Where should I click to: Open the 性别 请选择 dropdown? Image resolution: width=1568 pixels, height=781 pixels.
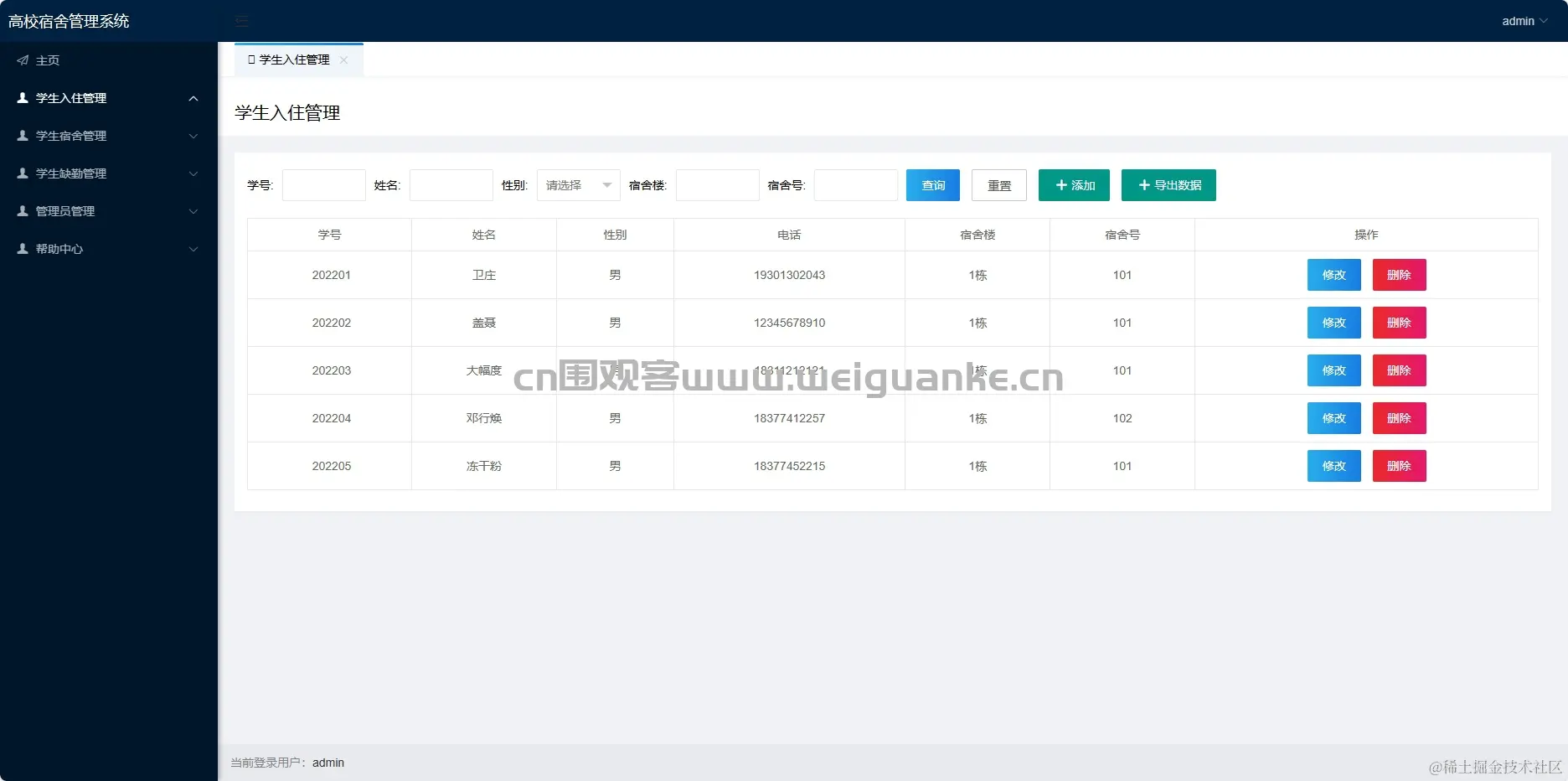click(579, 185)
